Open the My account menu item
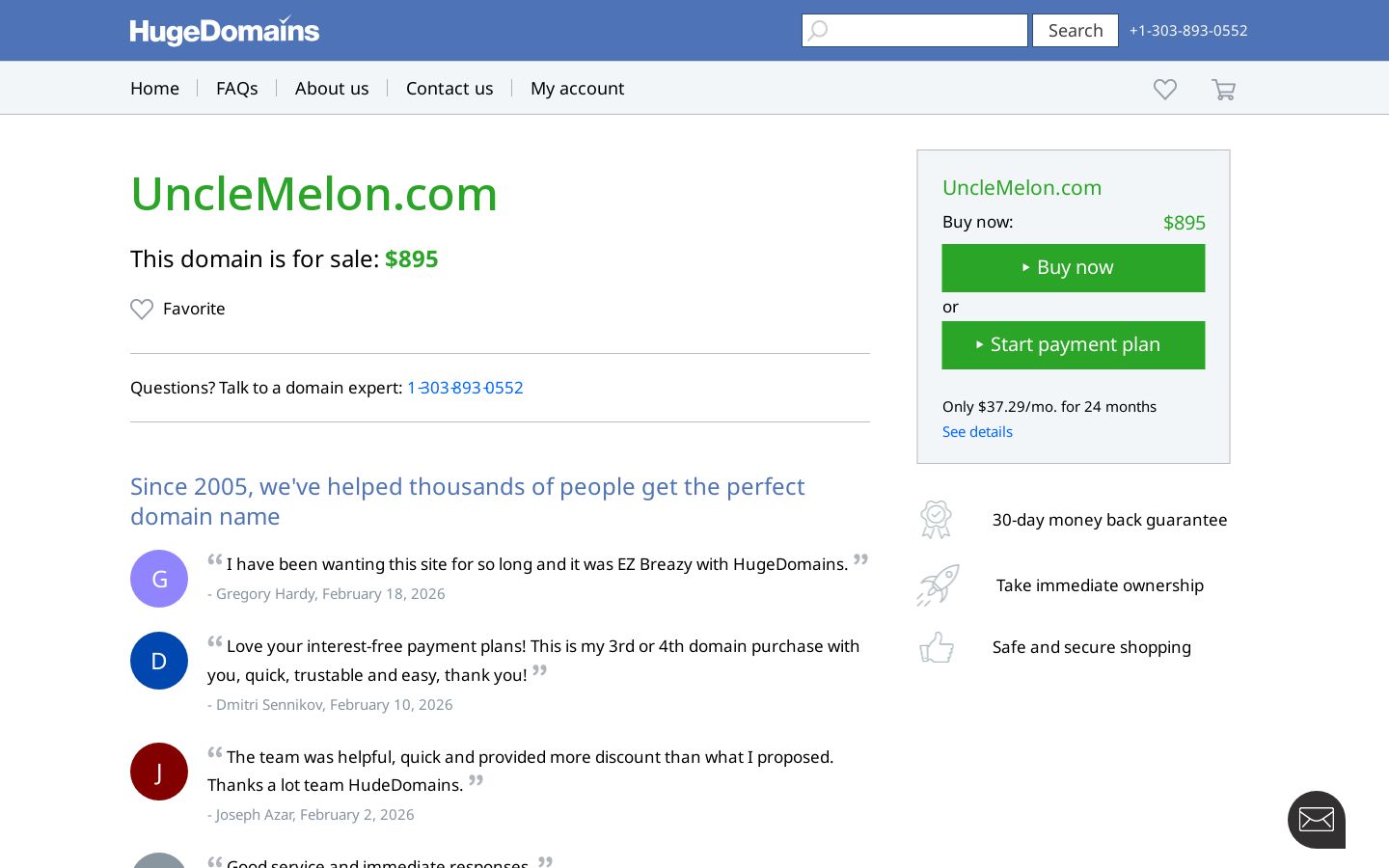The height and width of the screenshot is (868, 1389). 578,88
